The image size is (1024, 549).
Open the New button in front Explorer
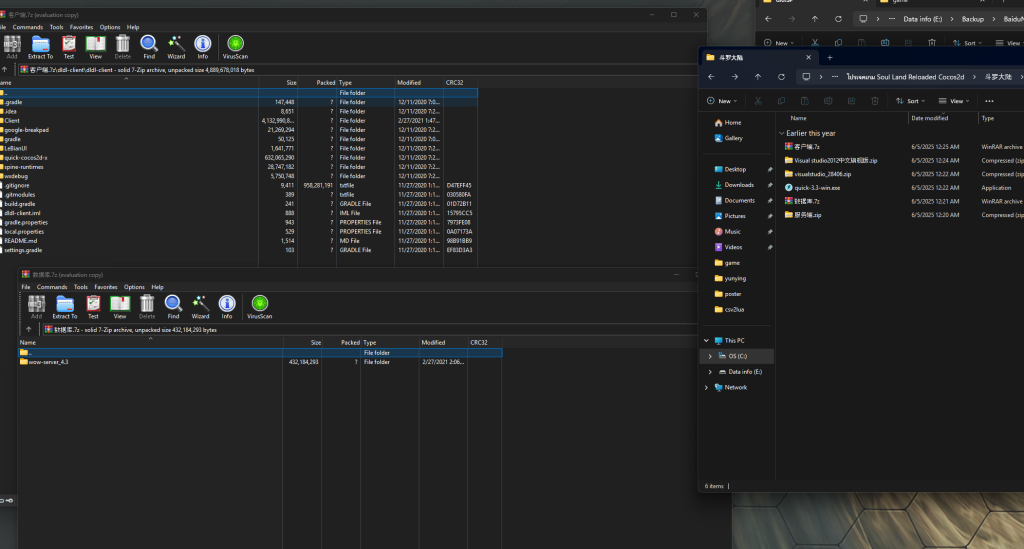tap(724, 101)
